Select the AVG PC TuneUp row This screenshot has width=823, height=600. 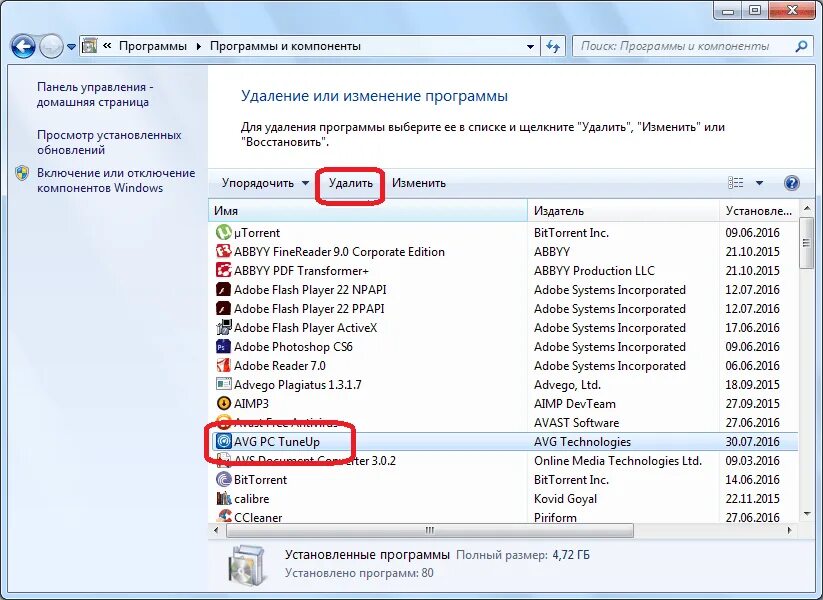click(x=504, y=441)
